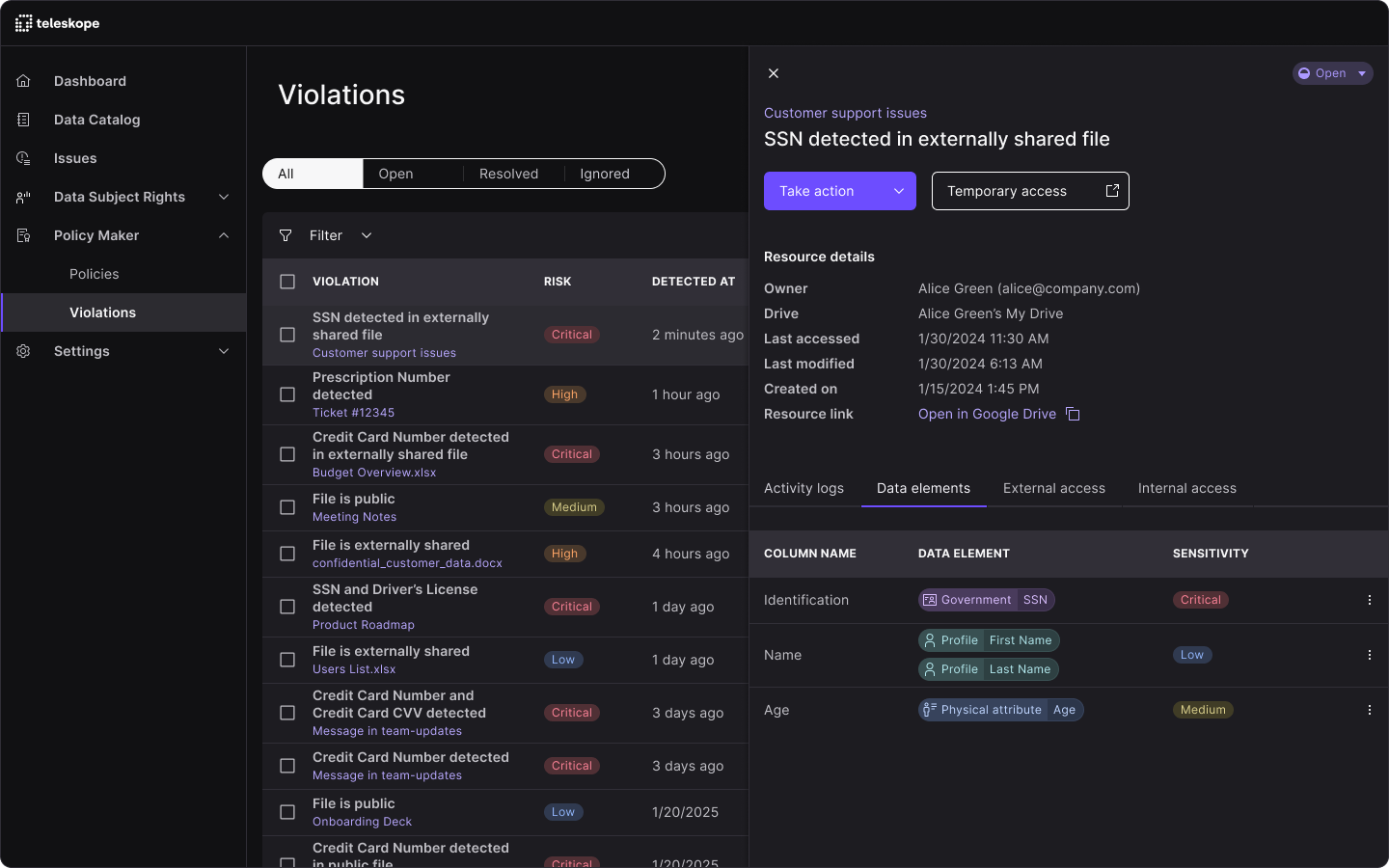Switch to the Ignored tab
Image resolution: width=1389 pixels, height=868 pixels.
pyautogui.click(x=613, y=174)
